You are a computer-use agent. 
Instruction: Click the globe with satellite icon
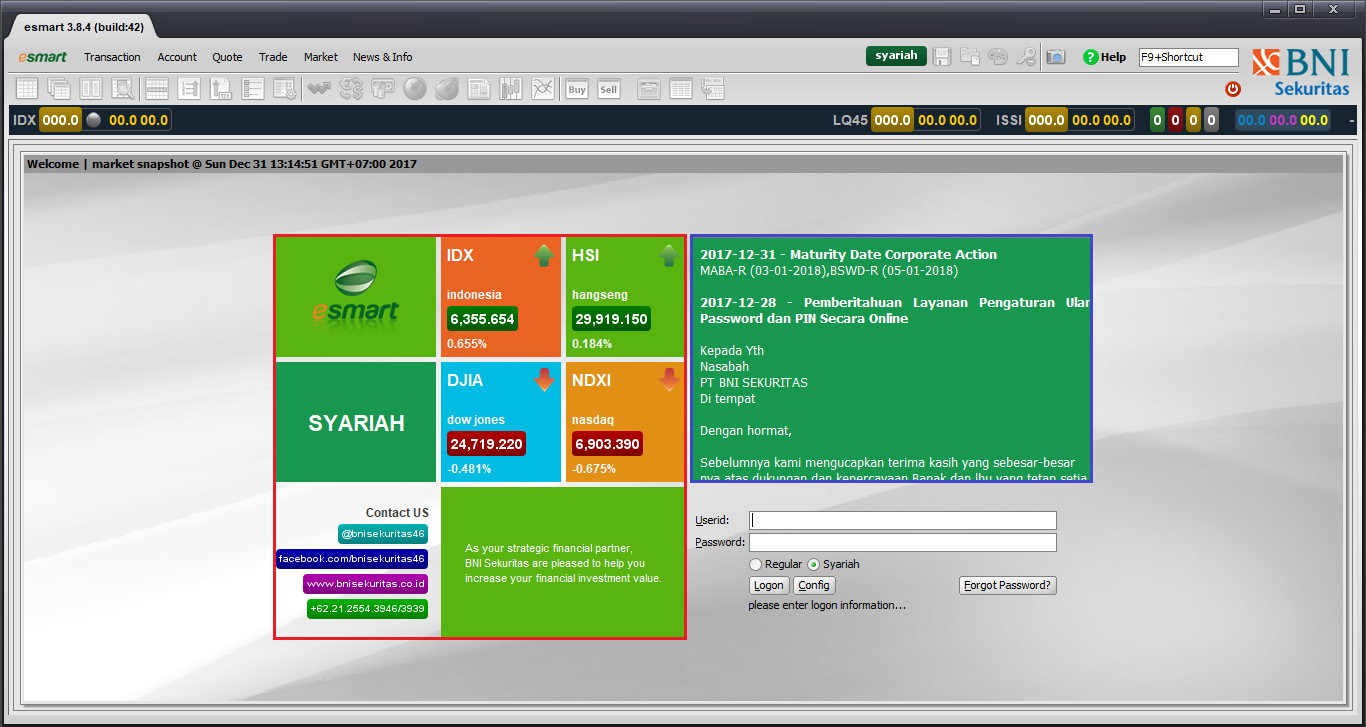tap(447, 89)
